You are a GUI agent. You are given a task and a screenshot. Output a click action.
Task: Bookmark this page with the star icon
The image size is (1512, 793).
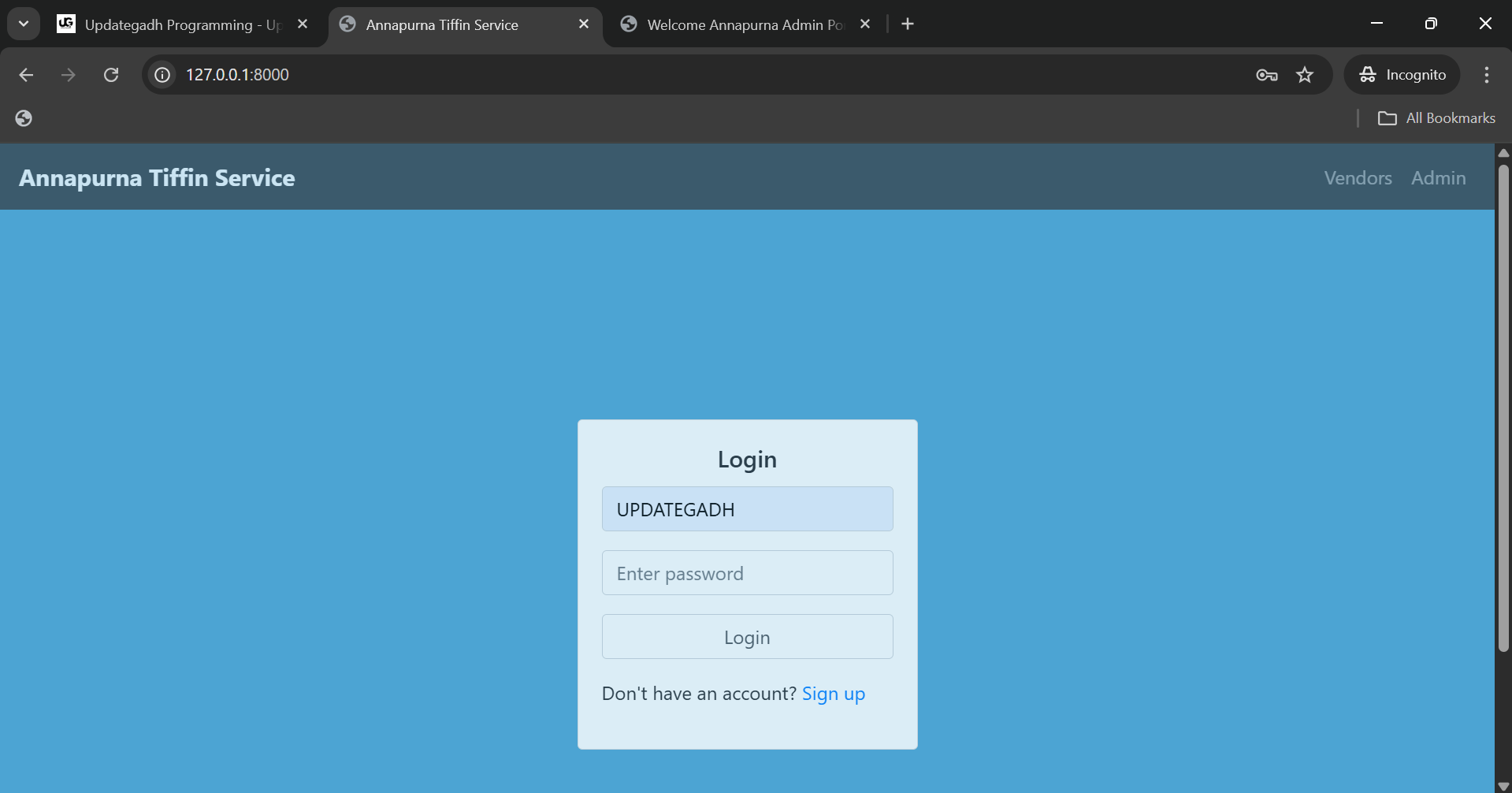point(1305,75)
